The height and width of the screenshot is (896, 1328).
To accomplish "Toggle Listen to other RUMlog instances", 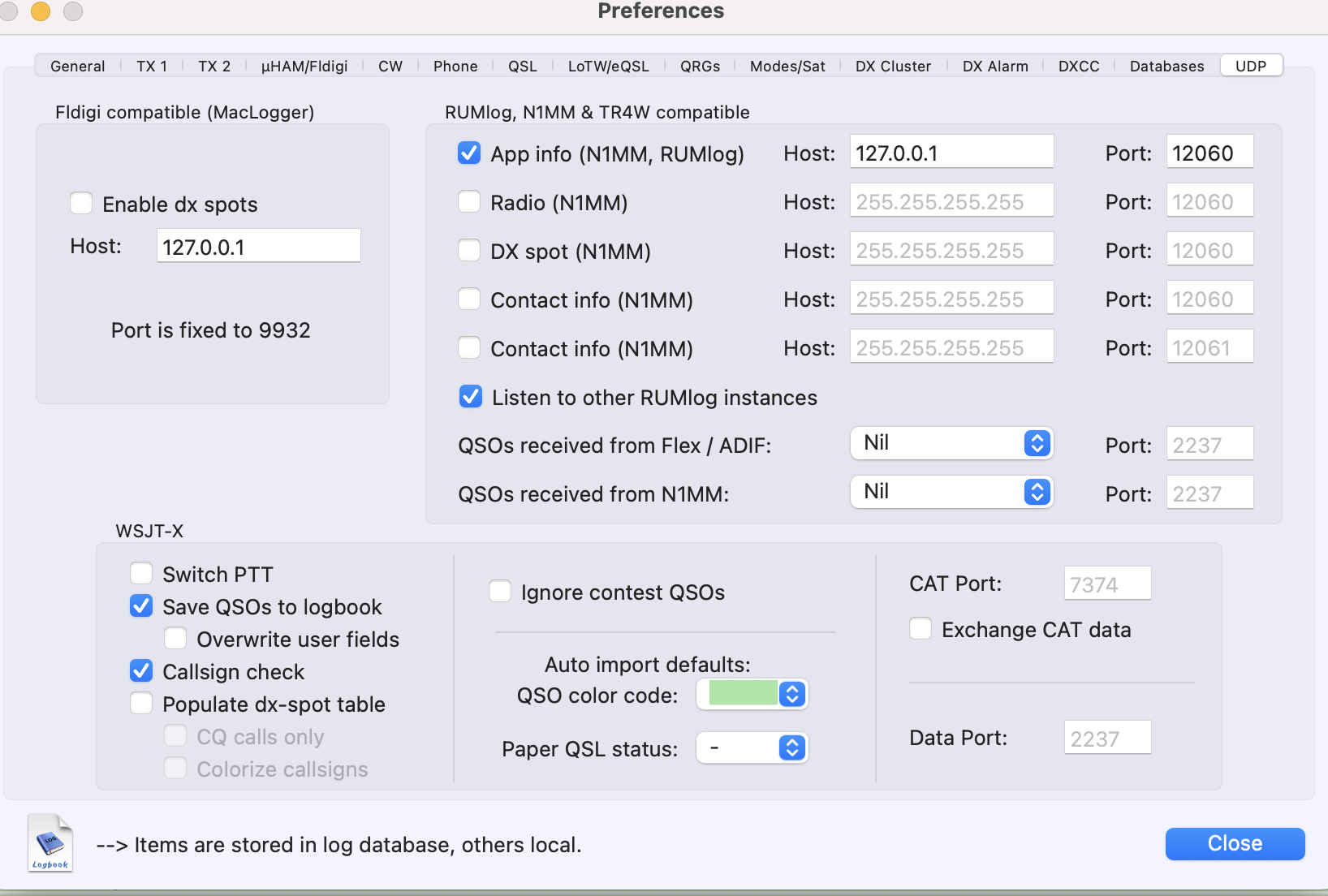I will (470, 396).
